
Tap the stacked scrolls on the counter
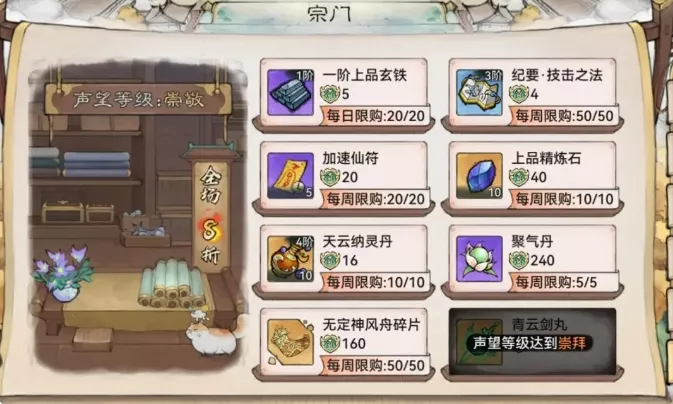[x=172, y=282]
